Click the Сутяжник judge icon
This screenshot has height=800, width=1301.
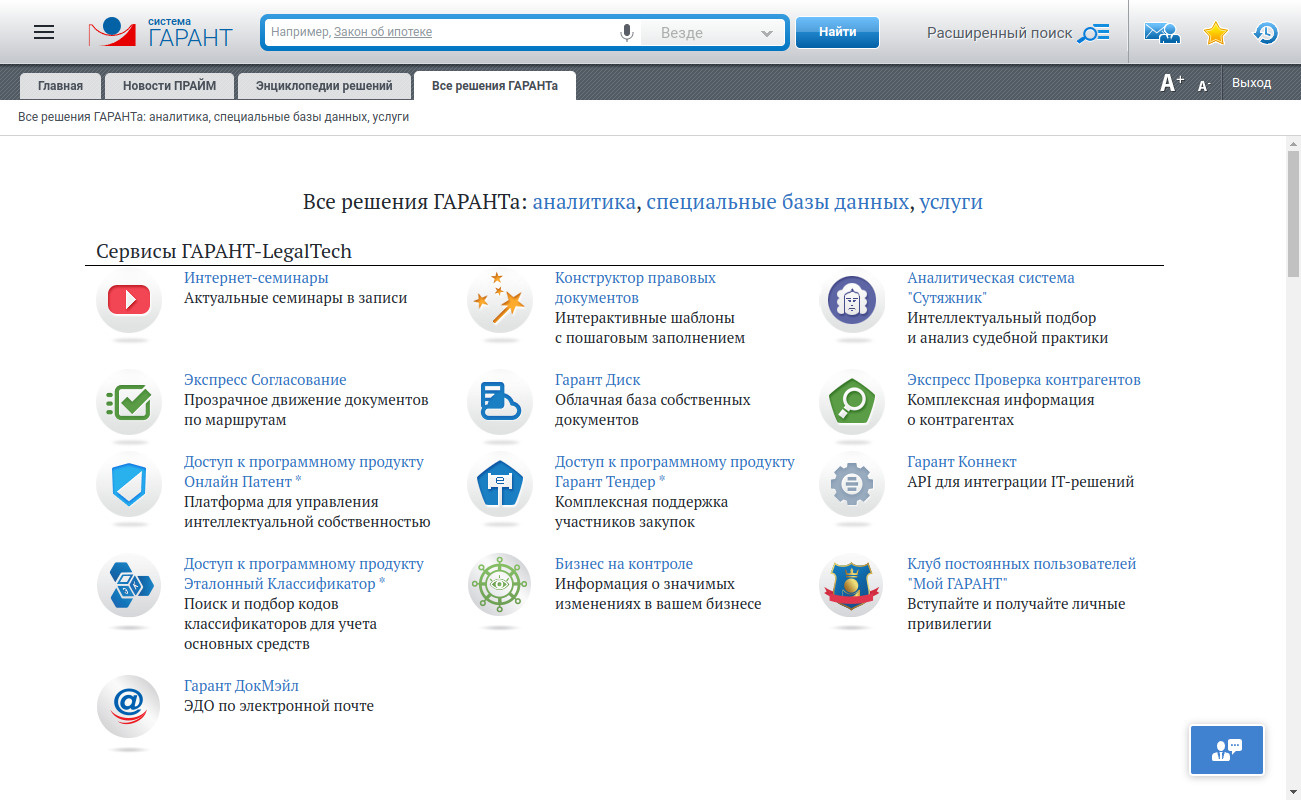click(x=852, y=300)
